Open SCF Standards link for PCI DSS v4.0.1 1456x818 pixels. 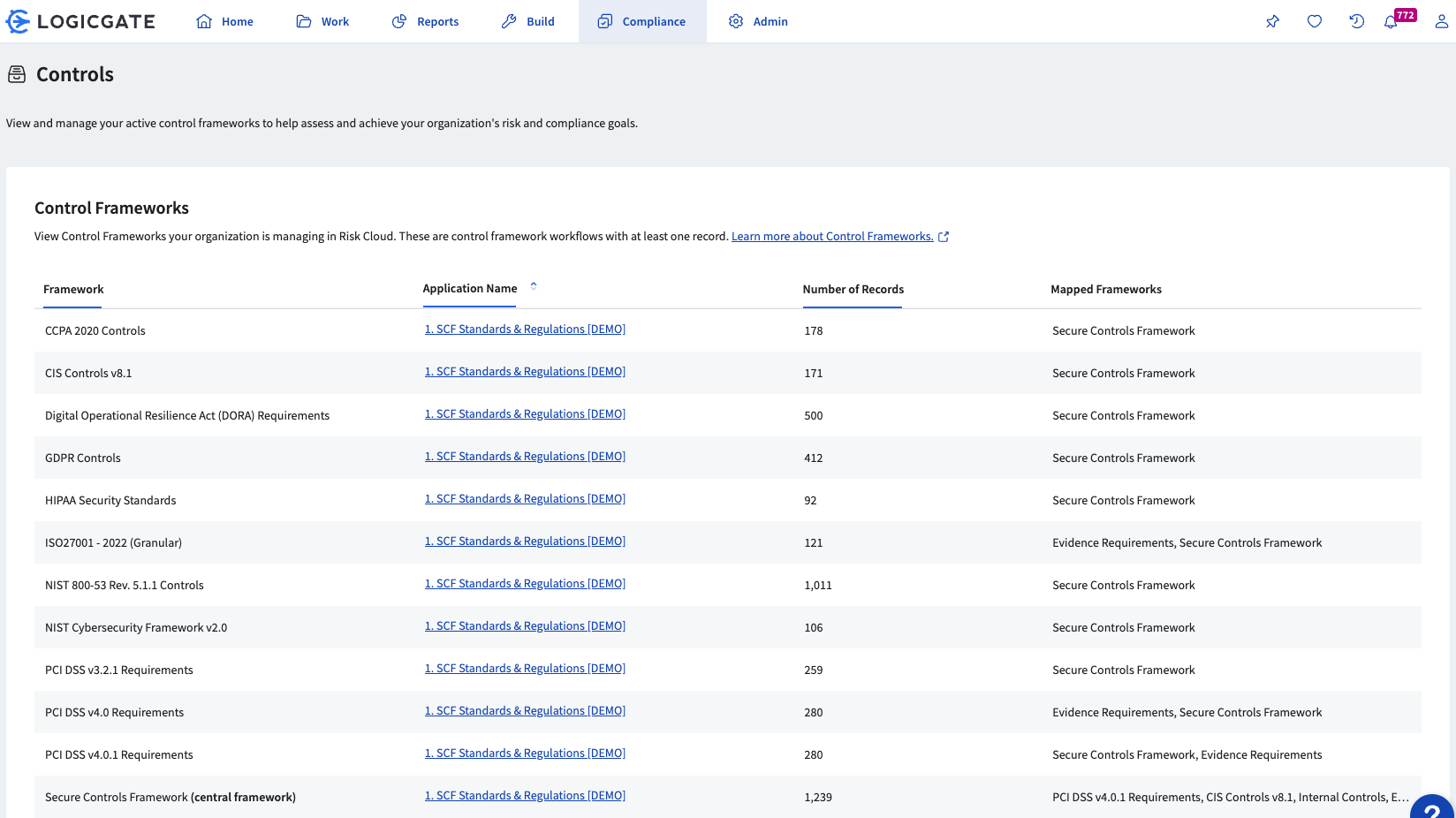[x=525, y=753]
